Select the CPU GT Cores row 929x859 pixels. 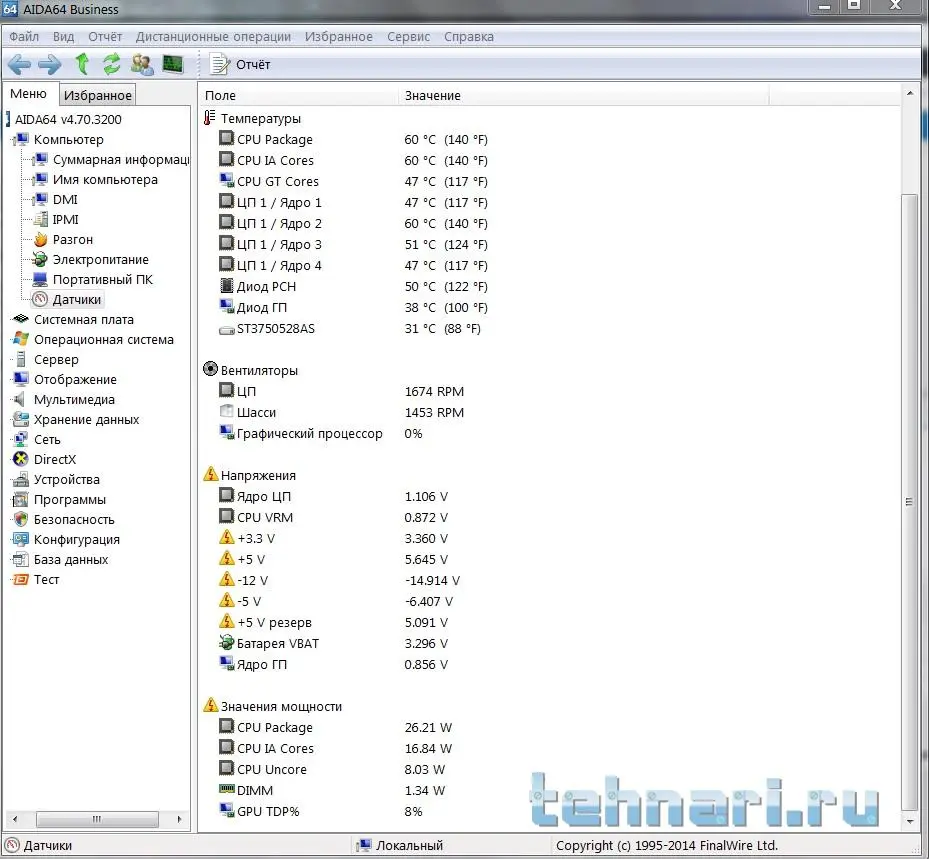tap(353, 181)
